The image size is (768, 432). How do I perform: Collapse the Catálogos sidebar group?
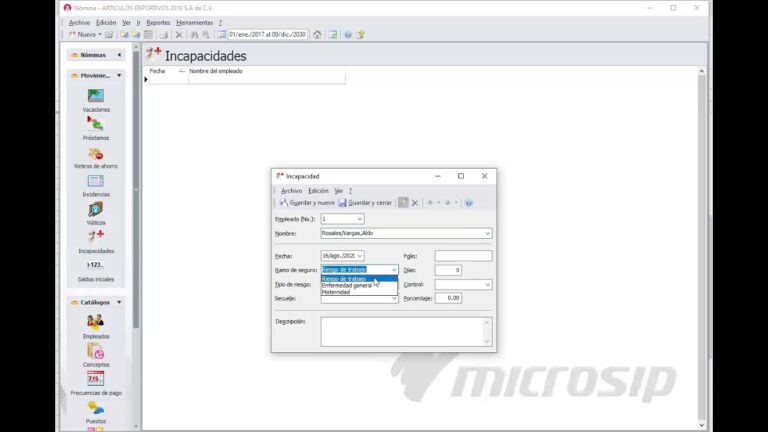119,302
